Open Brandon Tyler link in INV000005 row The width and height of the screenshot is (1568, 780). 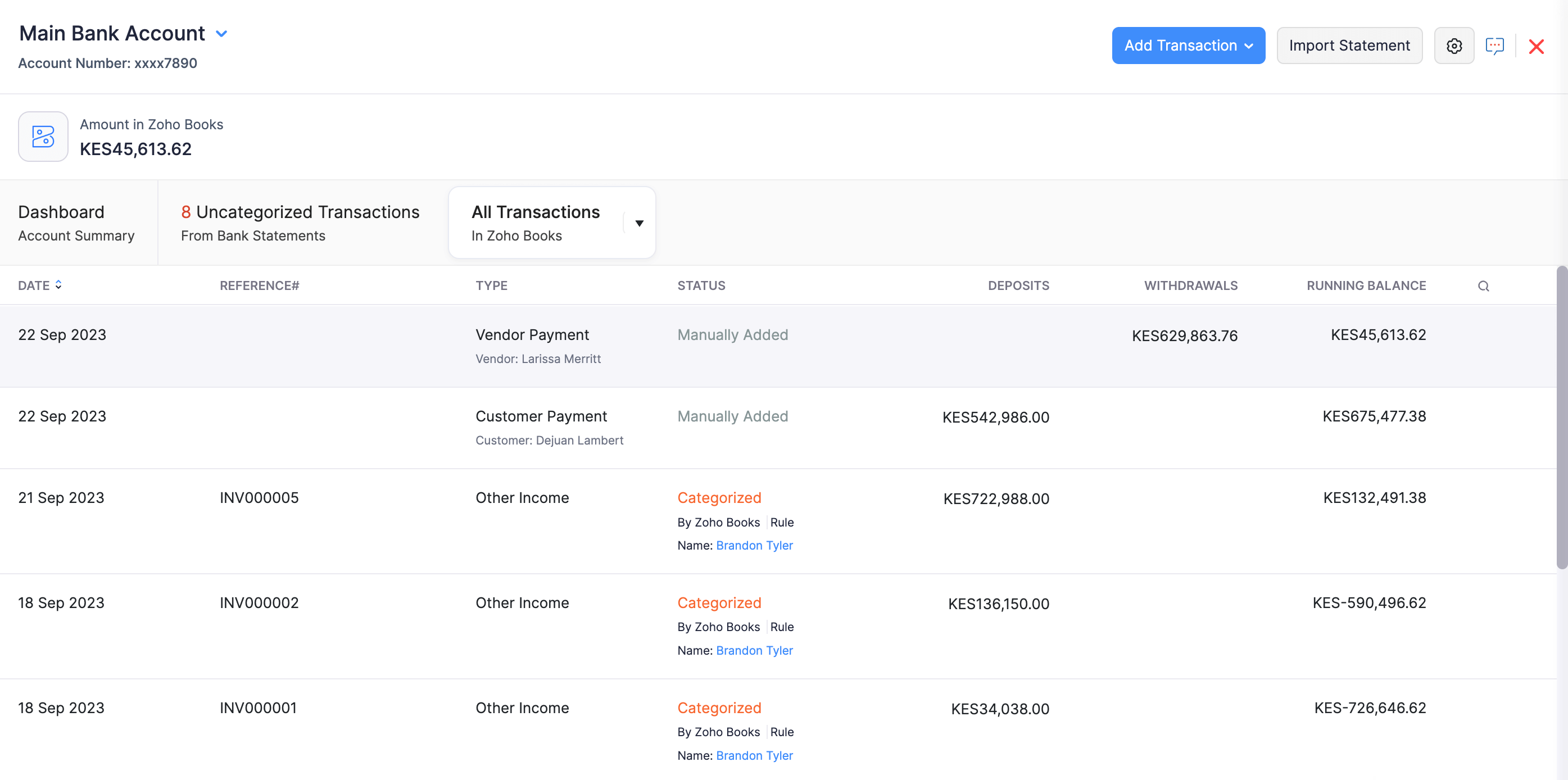coord(754,545)
